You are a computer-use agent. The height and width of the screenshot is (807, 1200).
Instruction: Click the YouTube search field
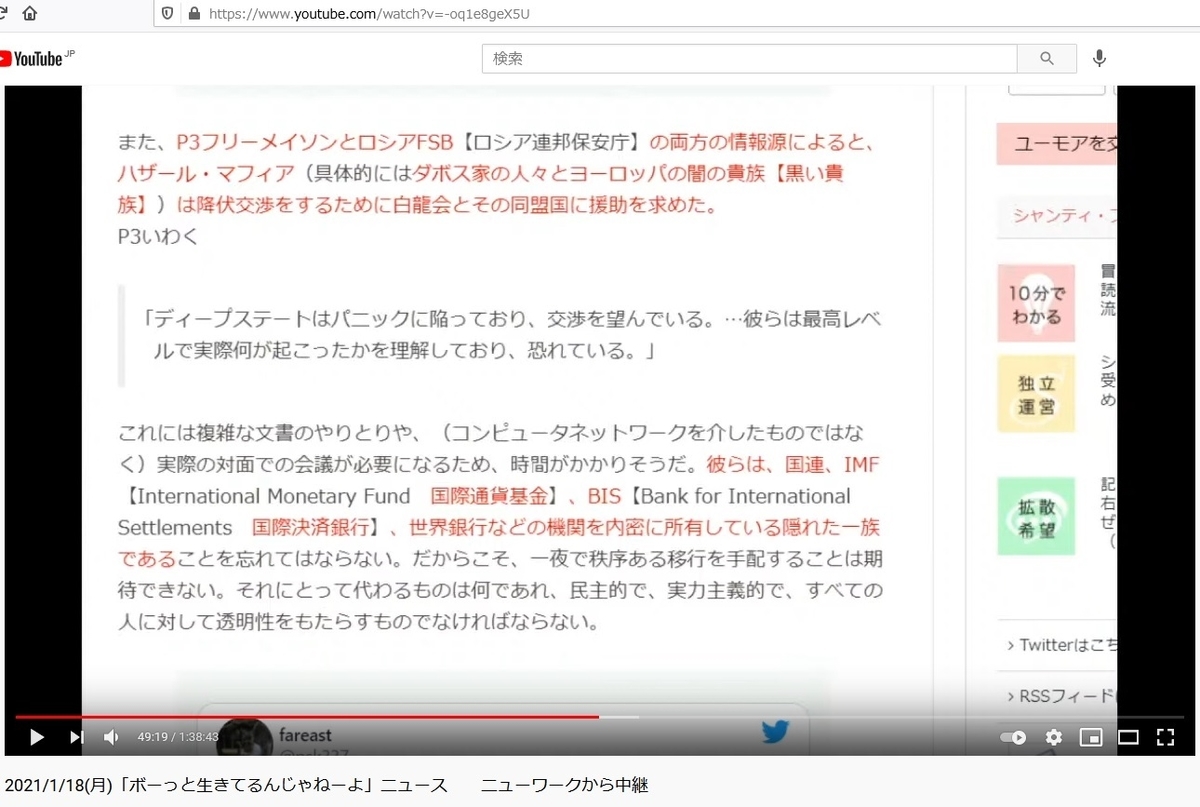click(749, 59)
